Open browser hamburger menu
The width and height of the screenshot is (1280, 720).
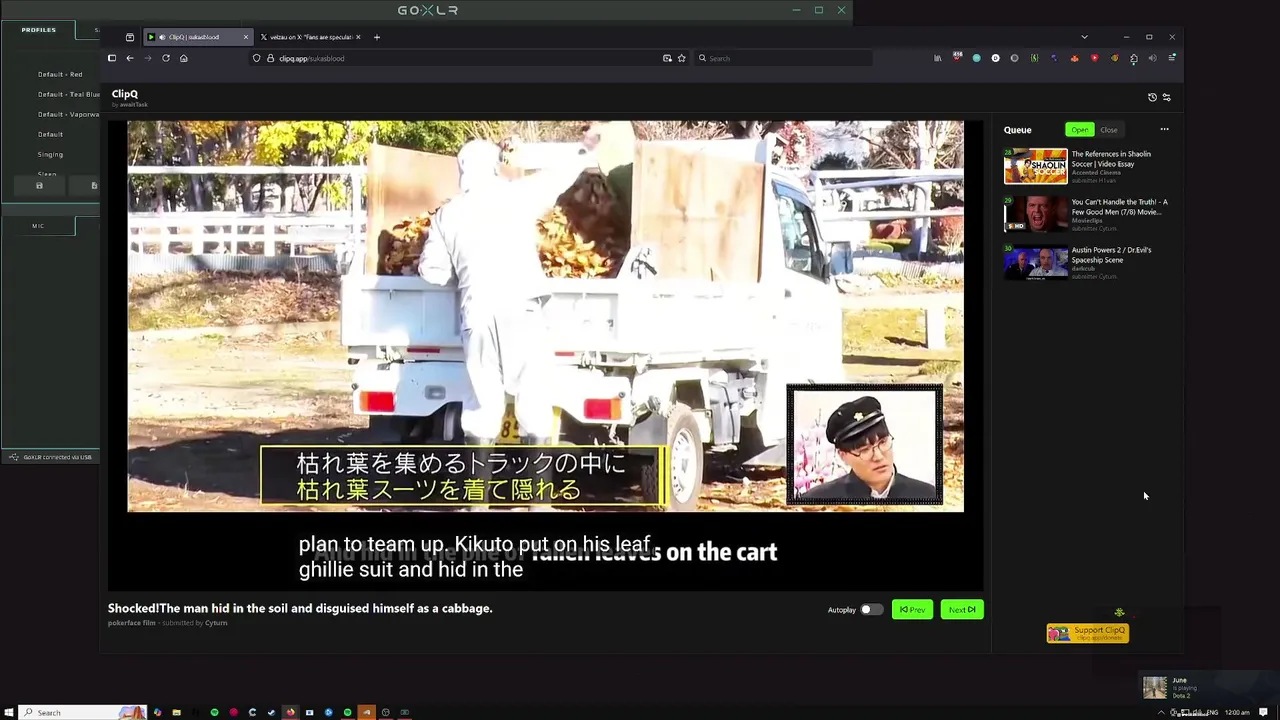[x=1171, y=58]
